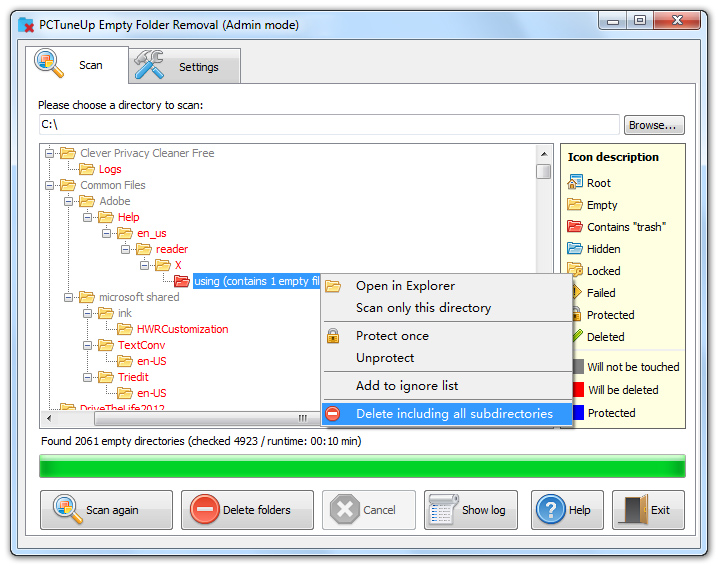Click the folder icon beside Logs

[87, 169]
